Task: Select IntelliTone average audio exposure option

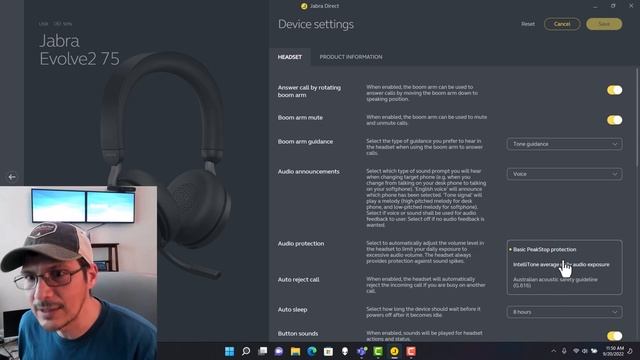Action: (564, 264)
